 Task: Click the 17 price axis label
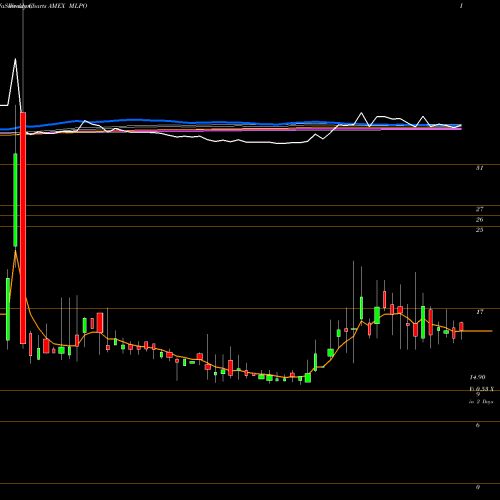tap(479, 312)
